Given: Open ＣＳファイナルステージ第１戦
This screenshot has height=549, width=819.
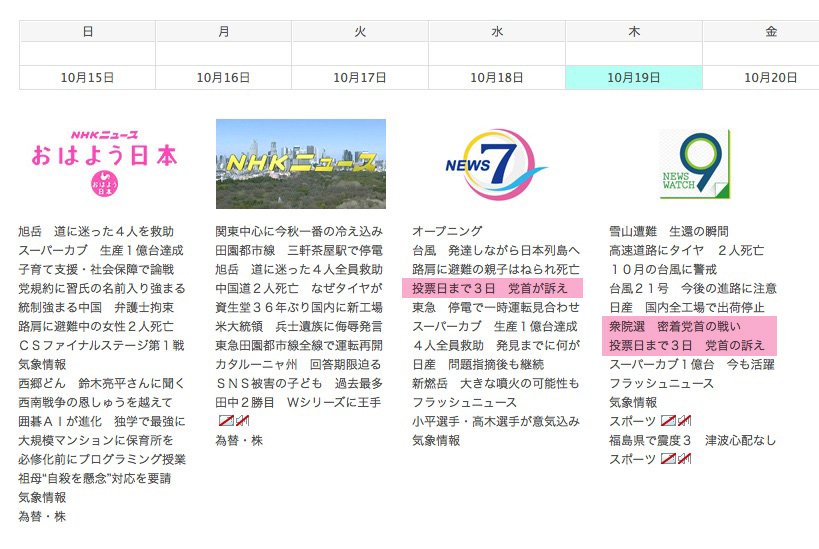Looking at the screenshot, I should click(101, 345).
